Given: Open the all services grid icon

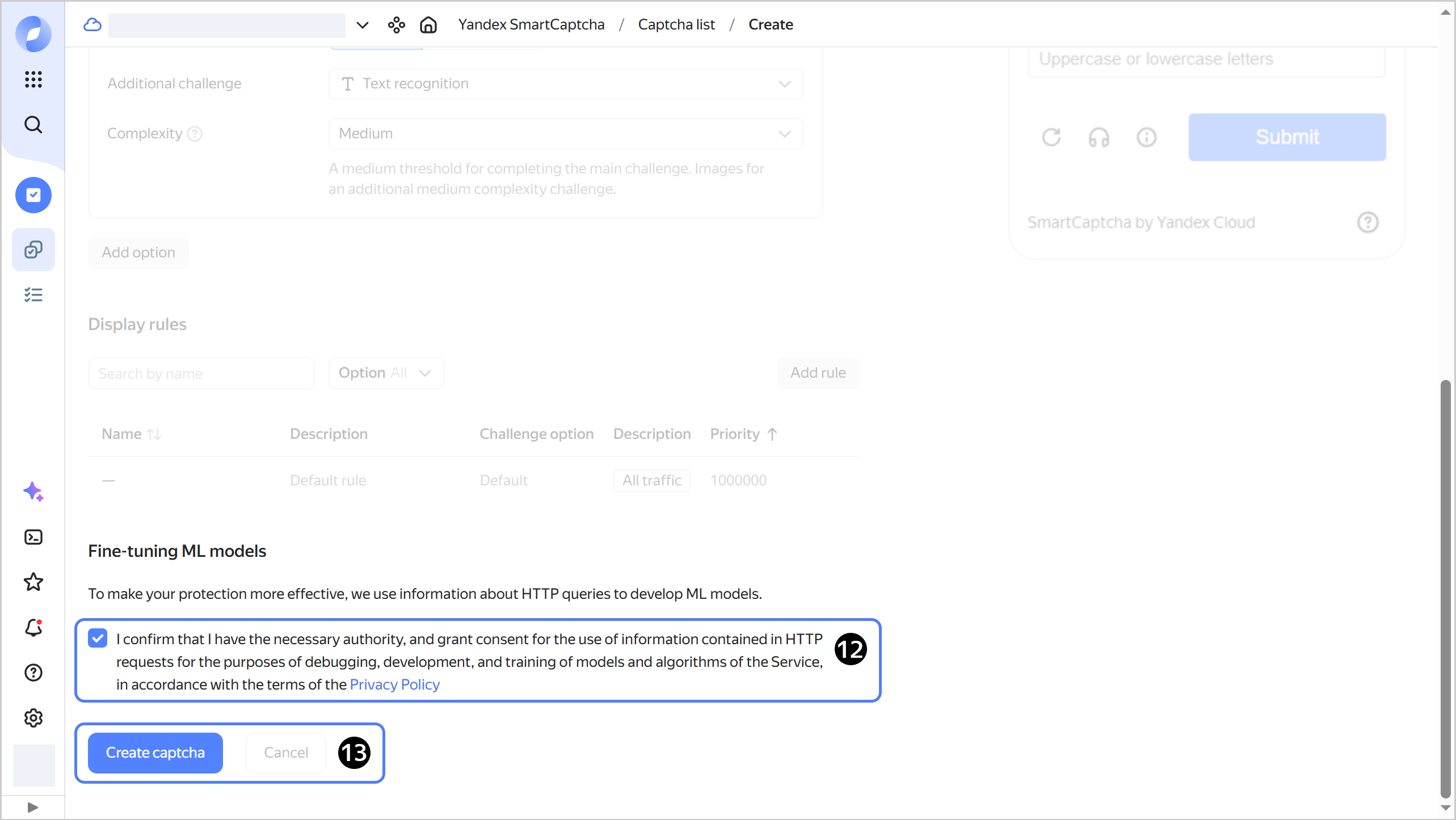Looking at the screenshot, I should (x=33, y=79).
